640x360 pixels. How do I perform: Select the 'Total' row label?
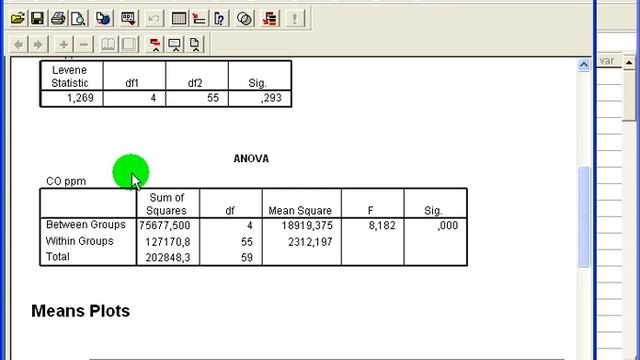(58, 257)
